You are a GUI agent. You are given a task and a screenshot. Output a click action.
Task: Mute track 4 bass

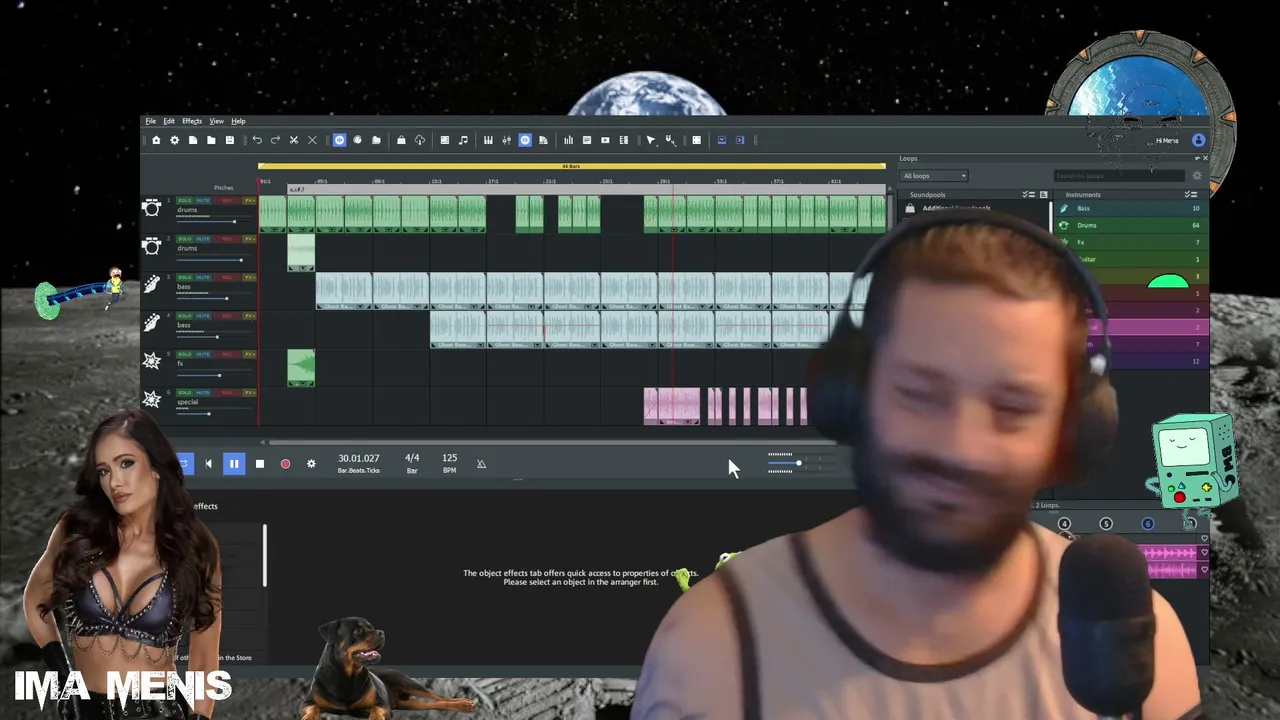click(203, 316)
